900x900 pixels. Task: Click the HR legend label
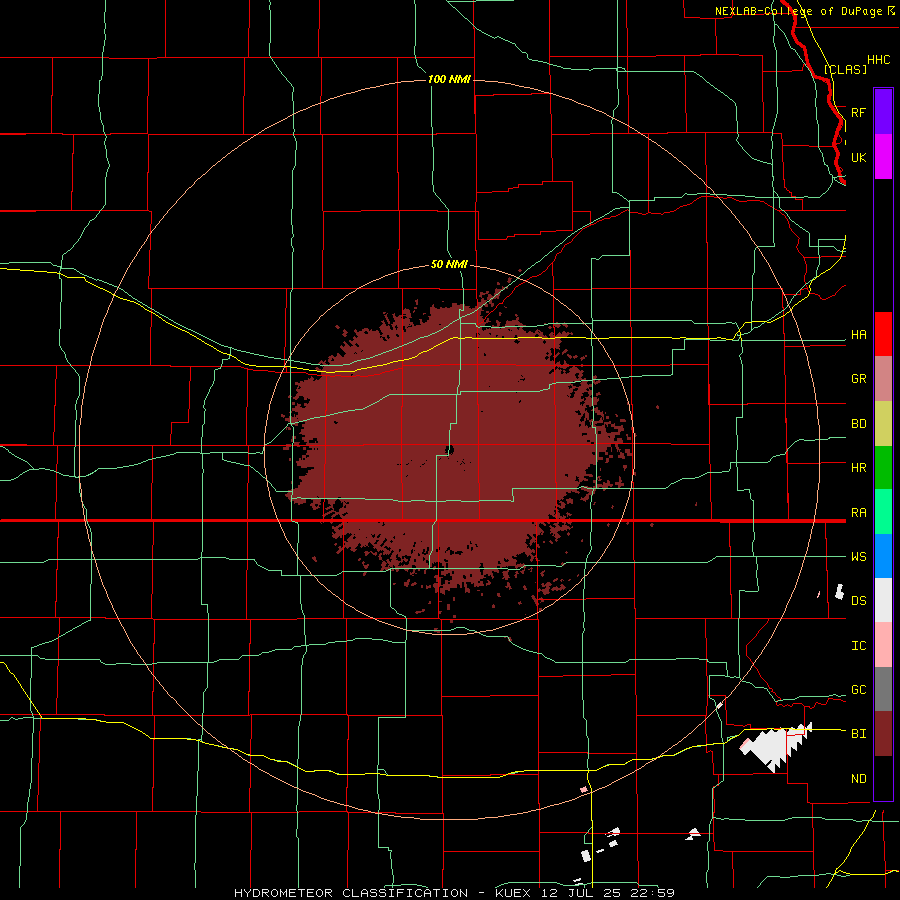click(858, 468)
